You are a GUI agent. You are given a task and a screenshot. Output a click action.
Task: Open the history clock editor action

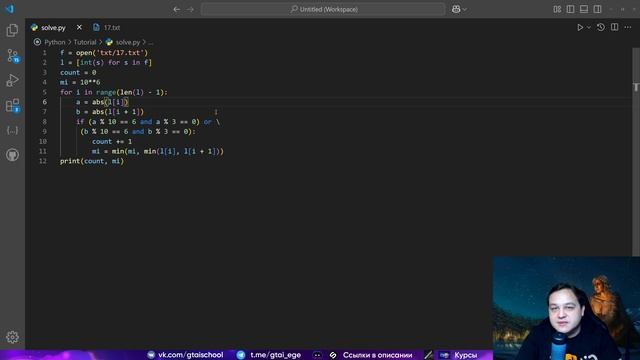[601, 27]
